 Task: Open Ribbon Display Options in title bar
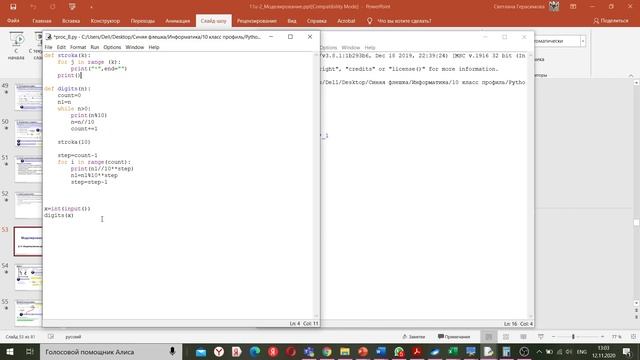(573, 7)
